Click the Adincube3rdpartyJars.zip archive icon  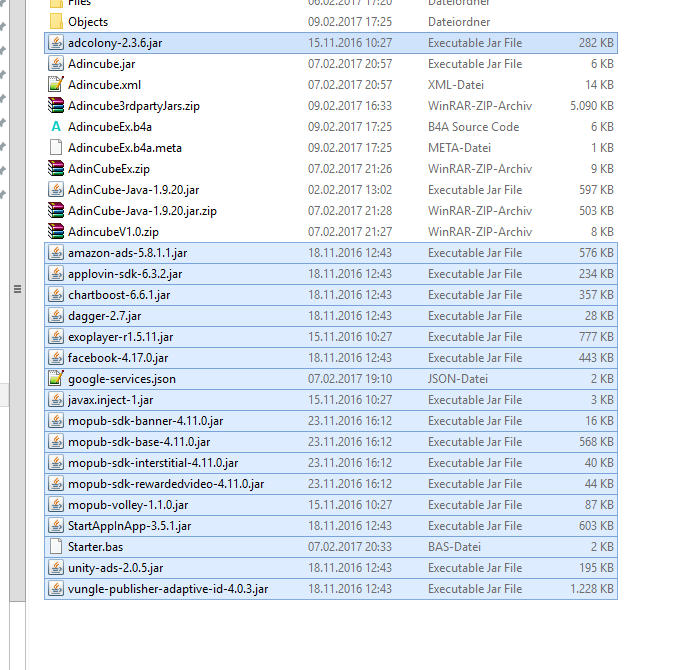(x=56, y=106)
